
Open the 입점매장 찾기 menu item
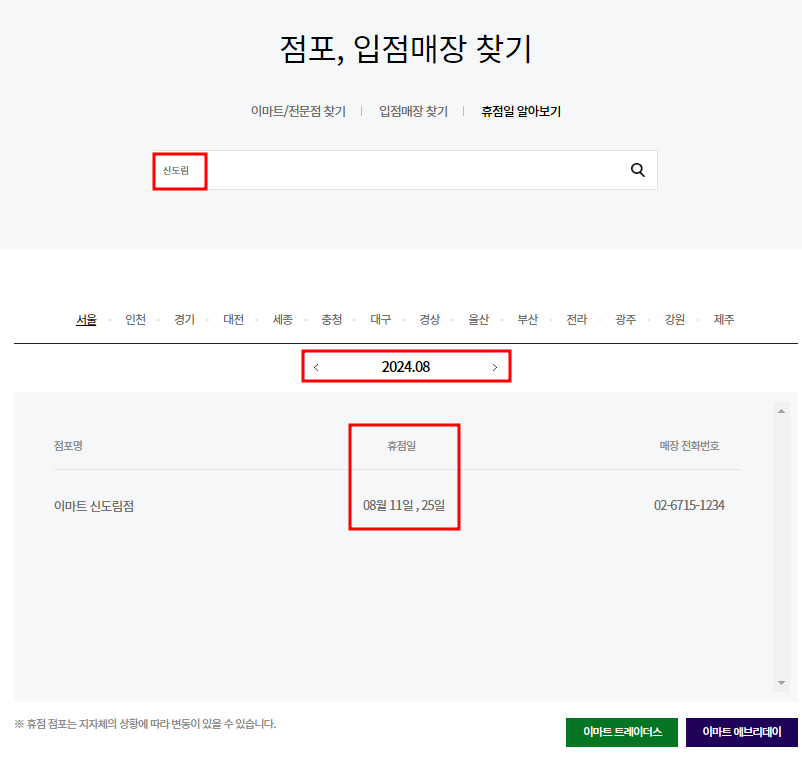[413, 111]
